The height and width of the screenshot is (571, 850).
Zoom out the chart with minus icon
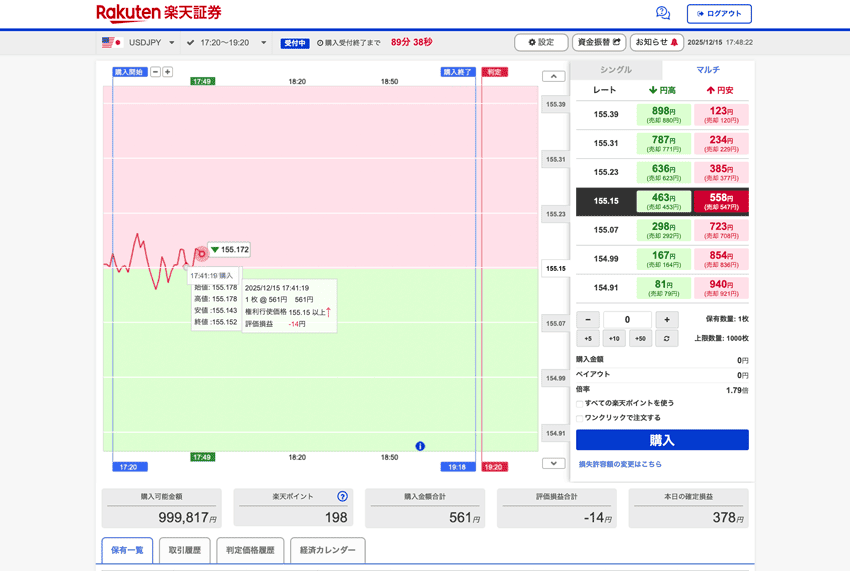pyautogui.click(x=156, y=72)
